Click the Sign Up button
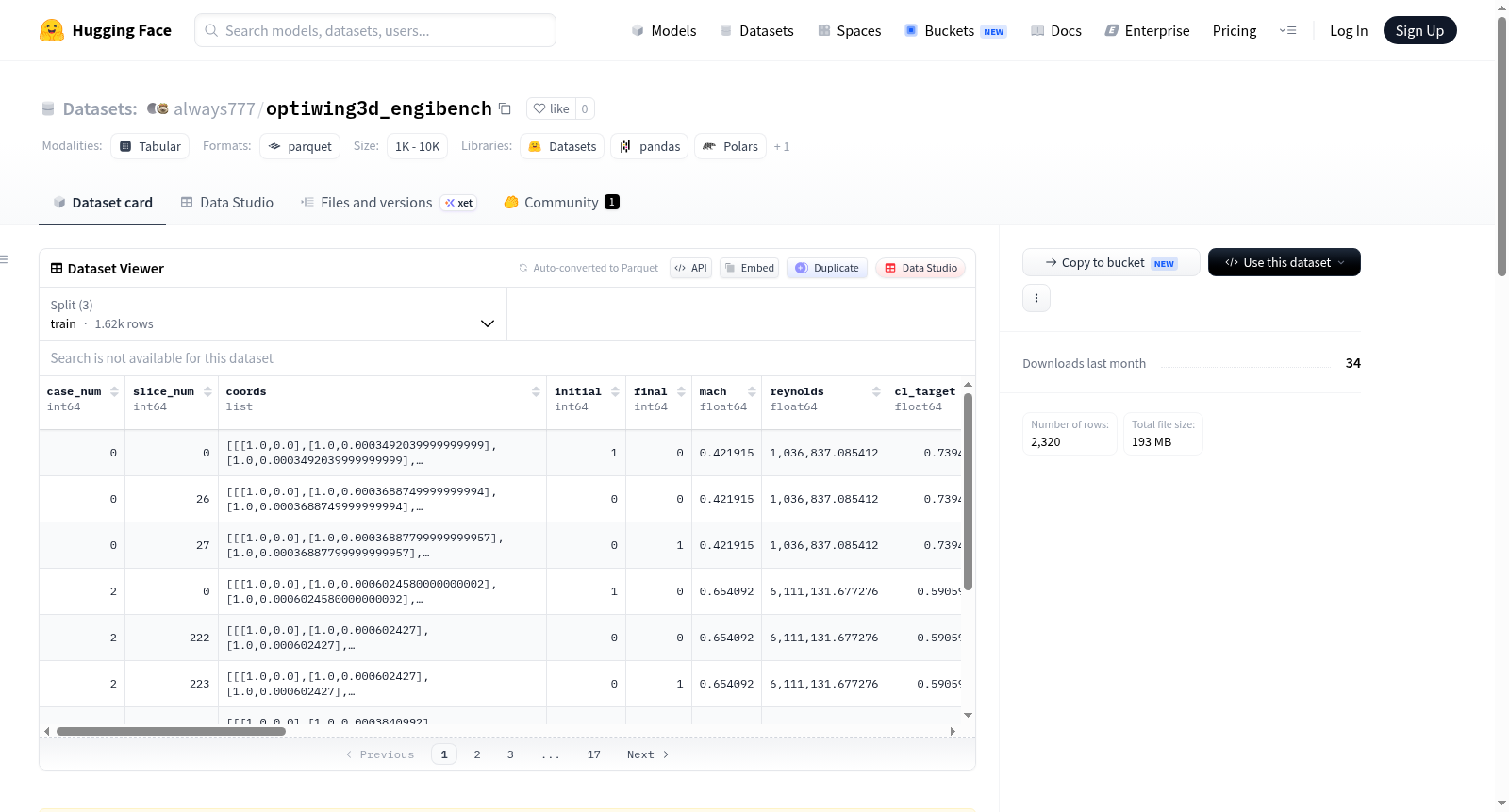Image resolution: width=1509 pixels, height=812 pixels. click(1419, 30)
